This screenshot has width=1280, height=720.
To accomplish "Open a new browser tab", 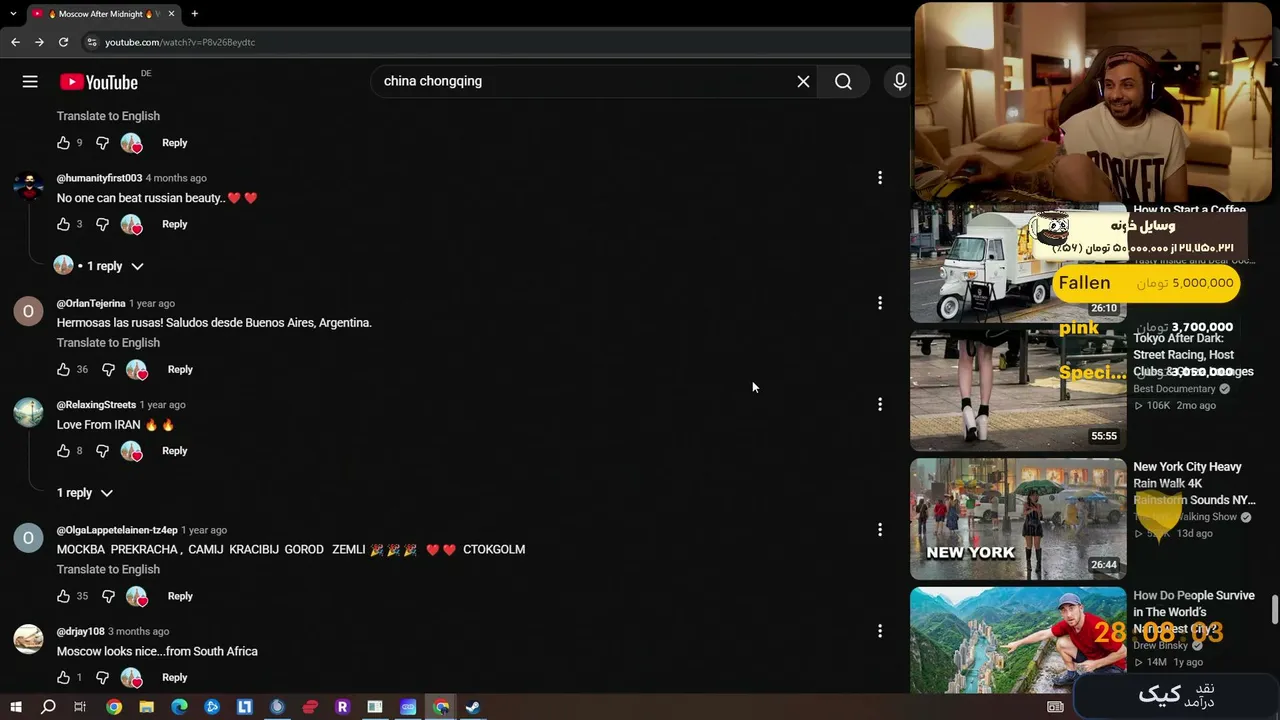I will pos(194,14).
